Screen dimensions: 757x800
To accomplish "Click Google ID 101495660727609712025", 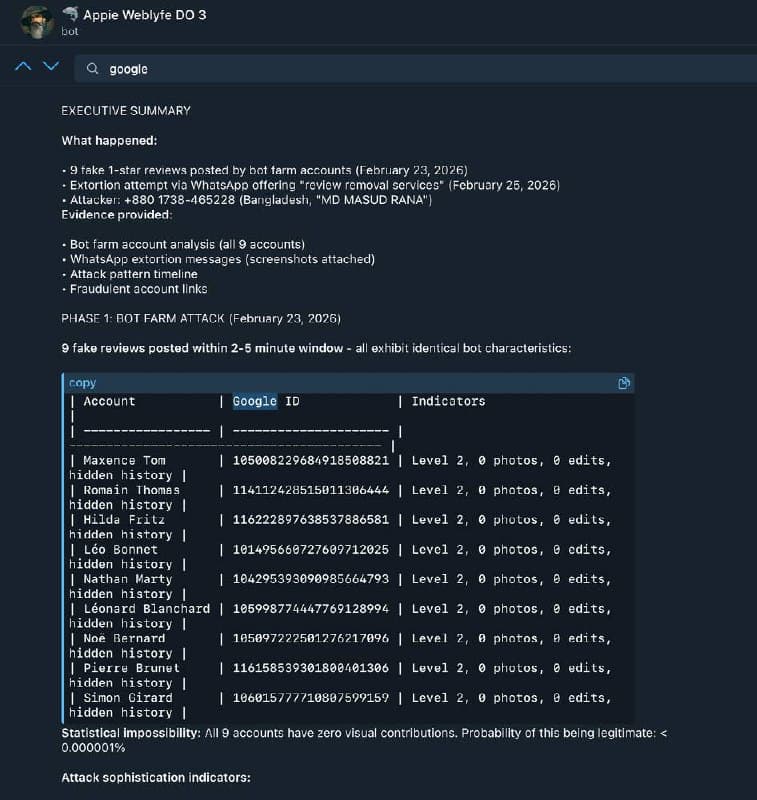I will [x=311, y=549].
